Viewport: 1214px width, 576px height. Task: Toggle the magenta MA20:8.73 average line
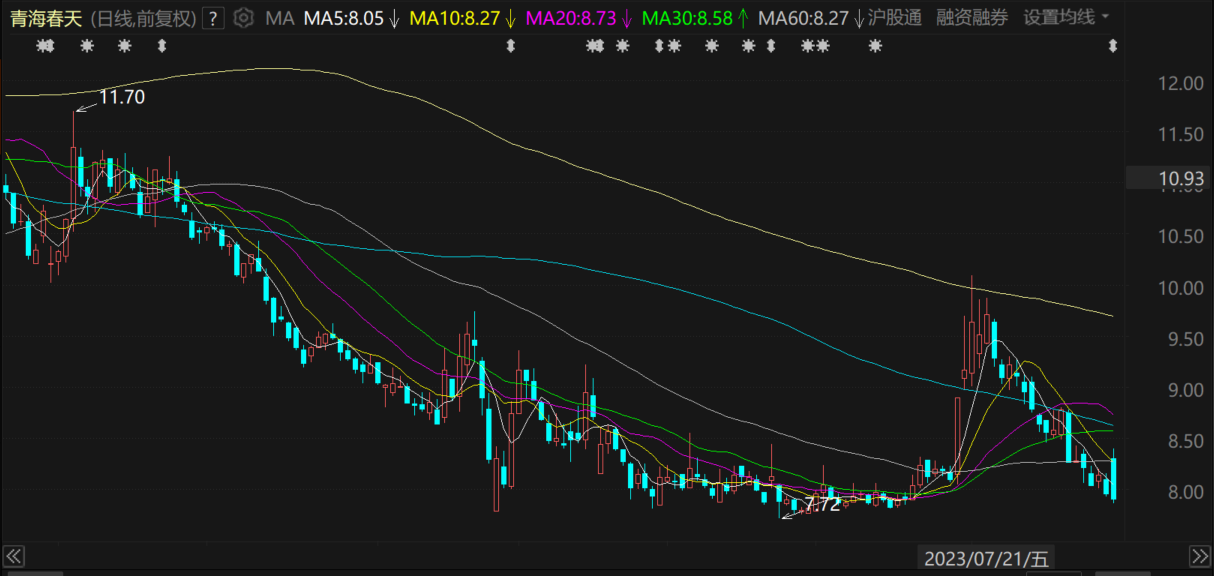click(x=572, y=18)
